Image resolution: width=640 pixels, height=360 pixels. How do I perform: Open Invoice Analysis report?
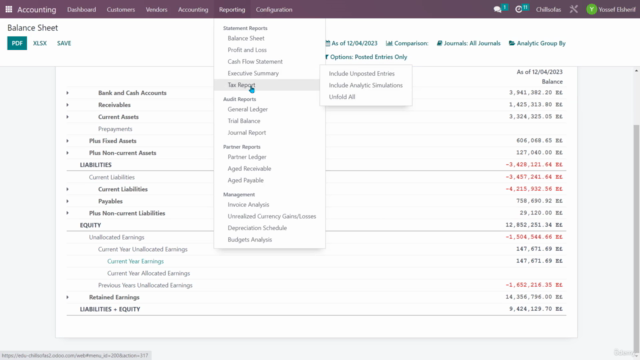point(248,204)
